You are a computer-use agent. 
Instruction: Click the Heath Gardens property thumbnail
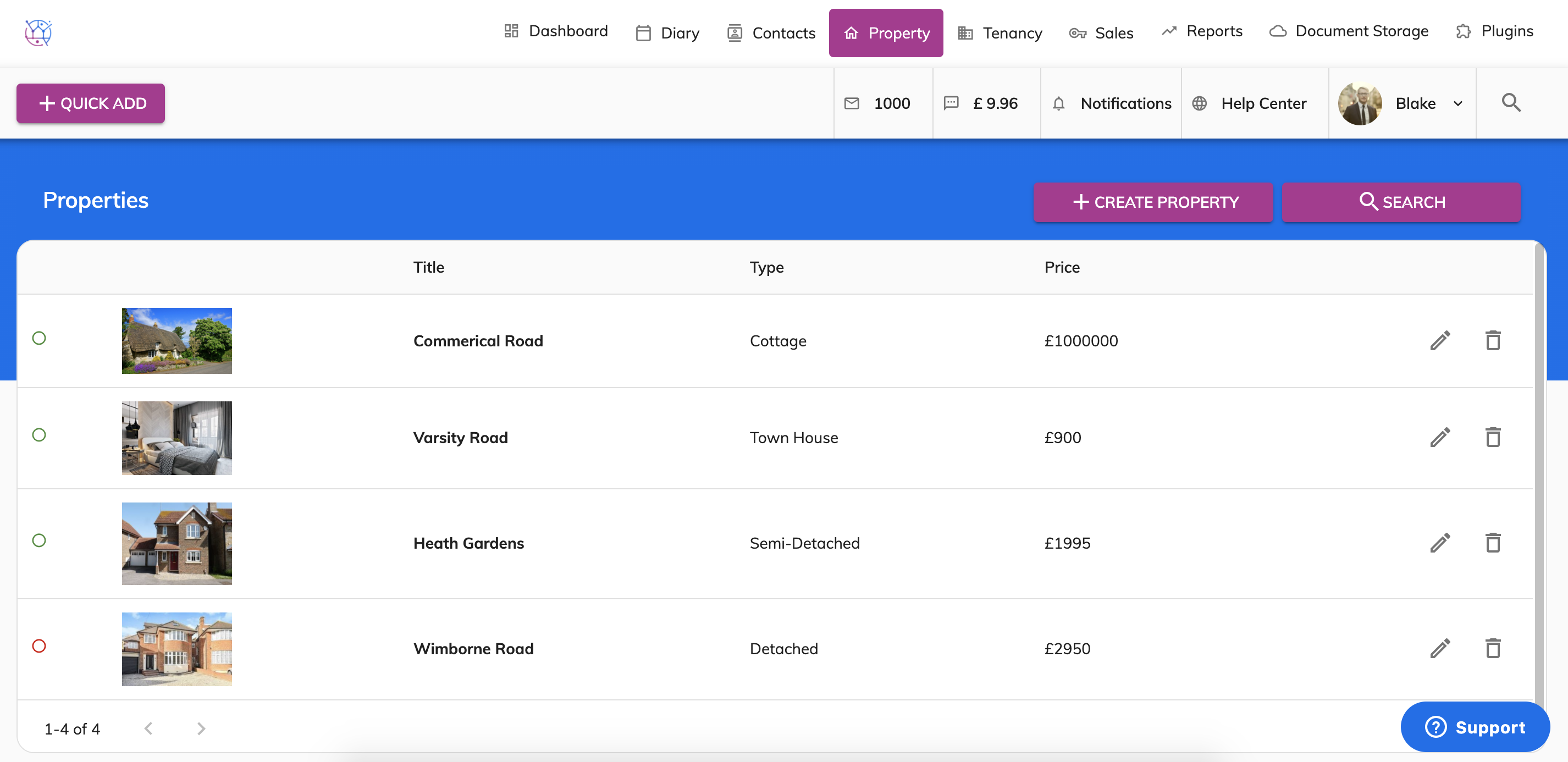(176, 544)
